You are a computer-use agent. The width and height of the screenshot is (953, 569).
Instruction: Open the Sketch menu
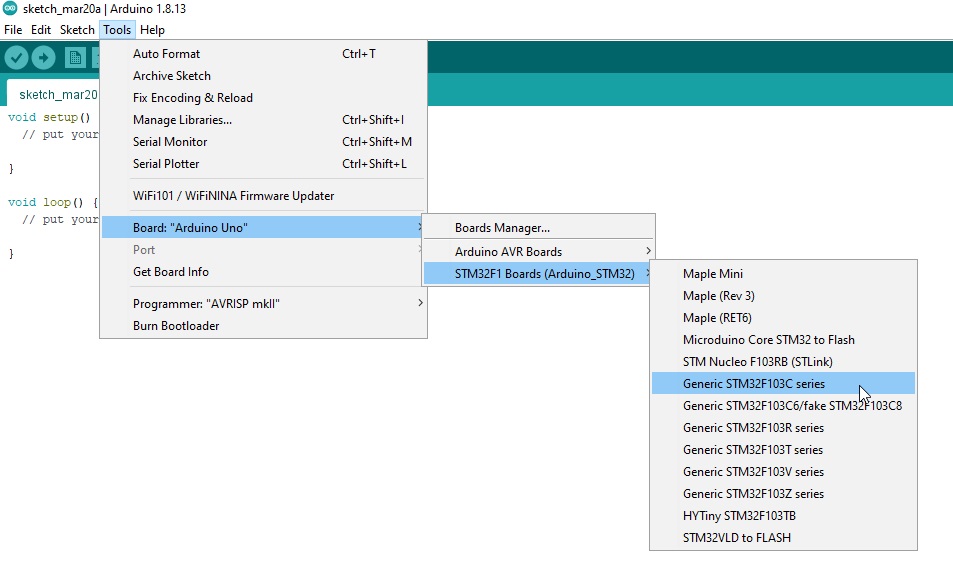[77, 30]
